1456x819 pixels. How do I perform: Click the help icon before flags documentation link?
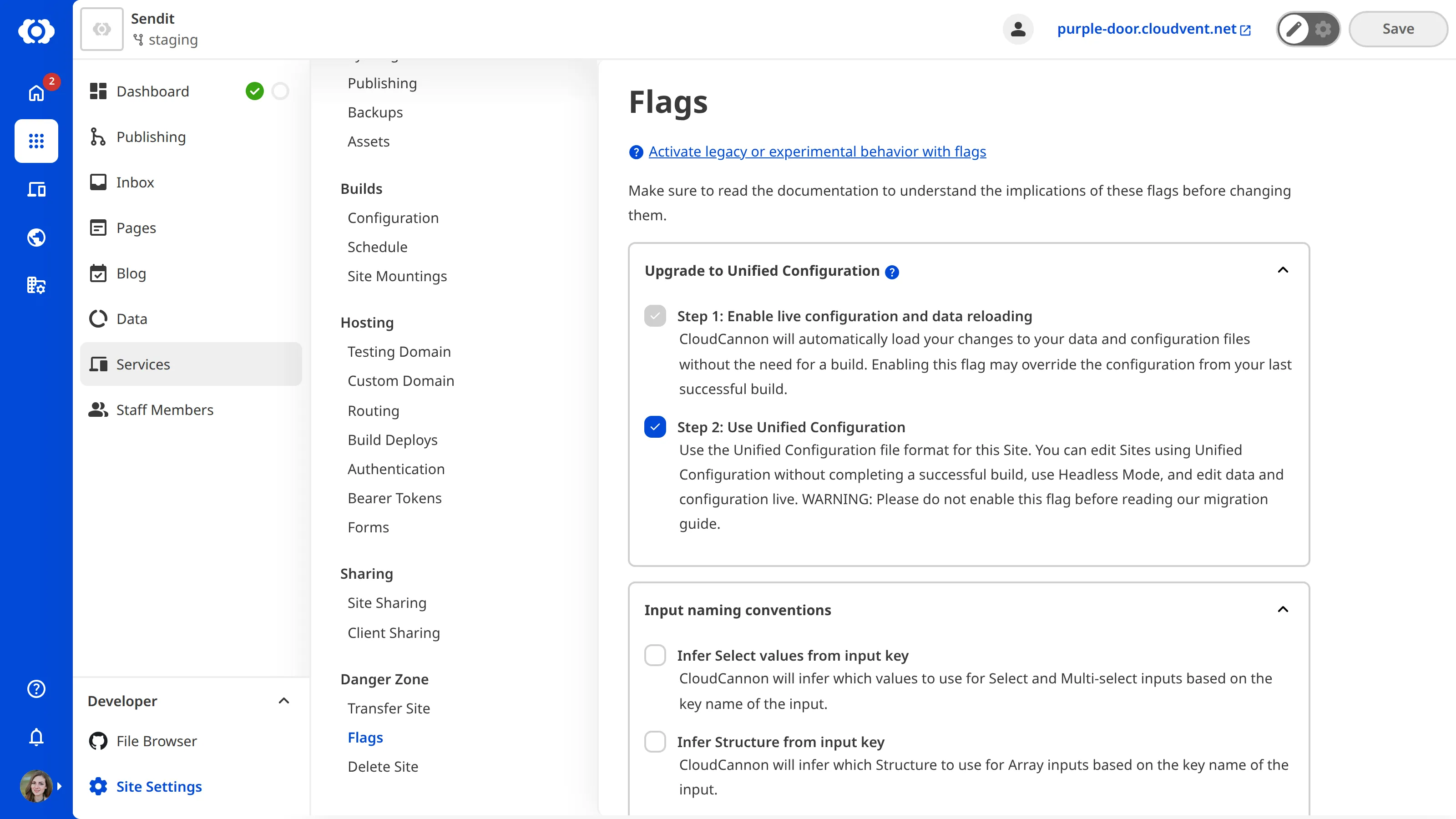(x=636, y=152)
